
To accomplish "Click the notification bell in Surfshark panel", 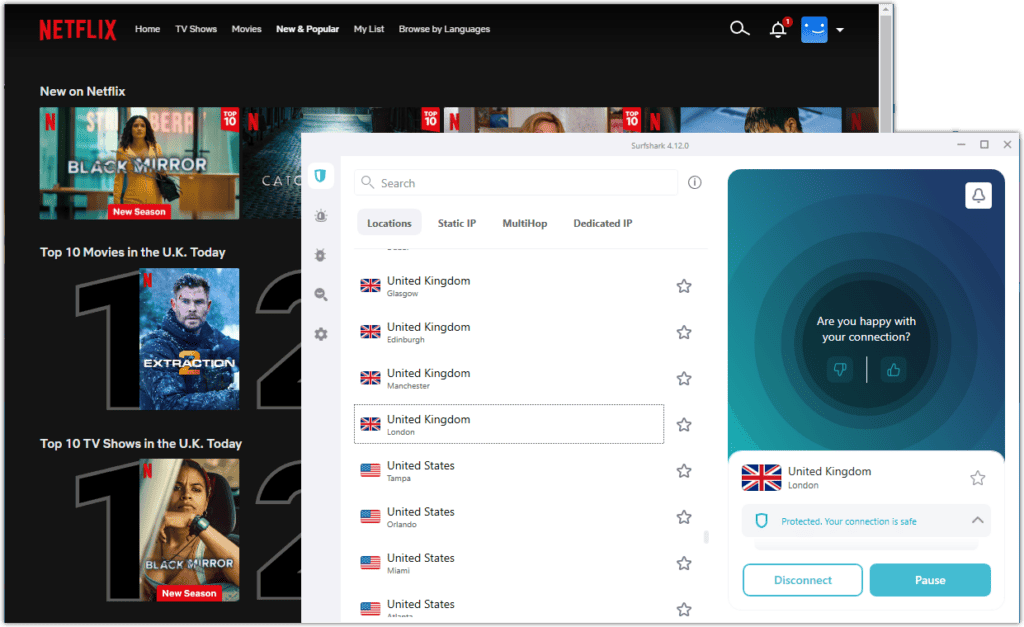I will [979, 196].
